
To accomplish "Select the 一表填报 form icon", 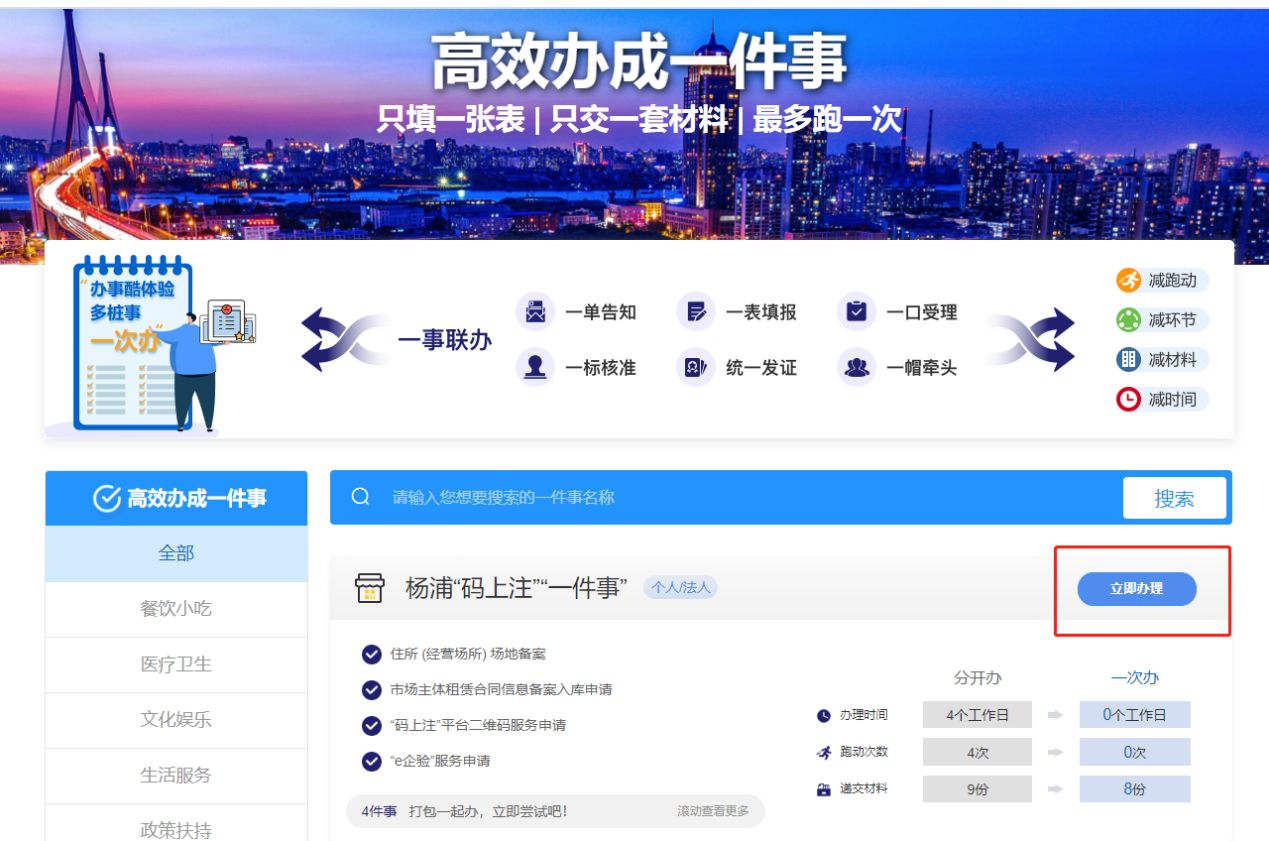I will (697, 311).
